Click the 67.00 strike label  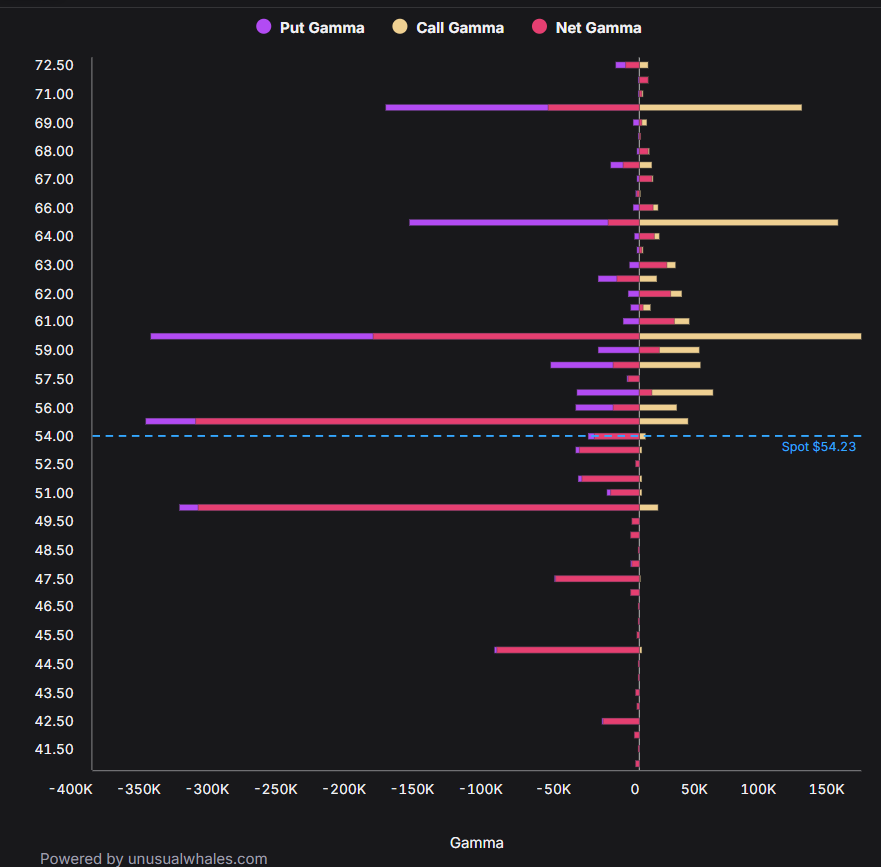pos(54,179)
